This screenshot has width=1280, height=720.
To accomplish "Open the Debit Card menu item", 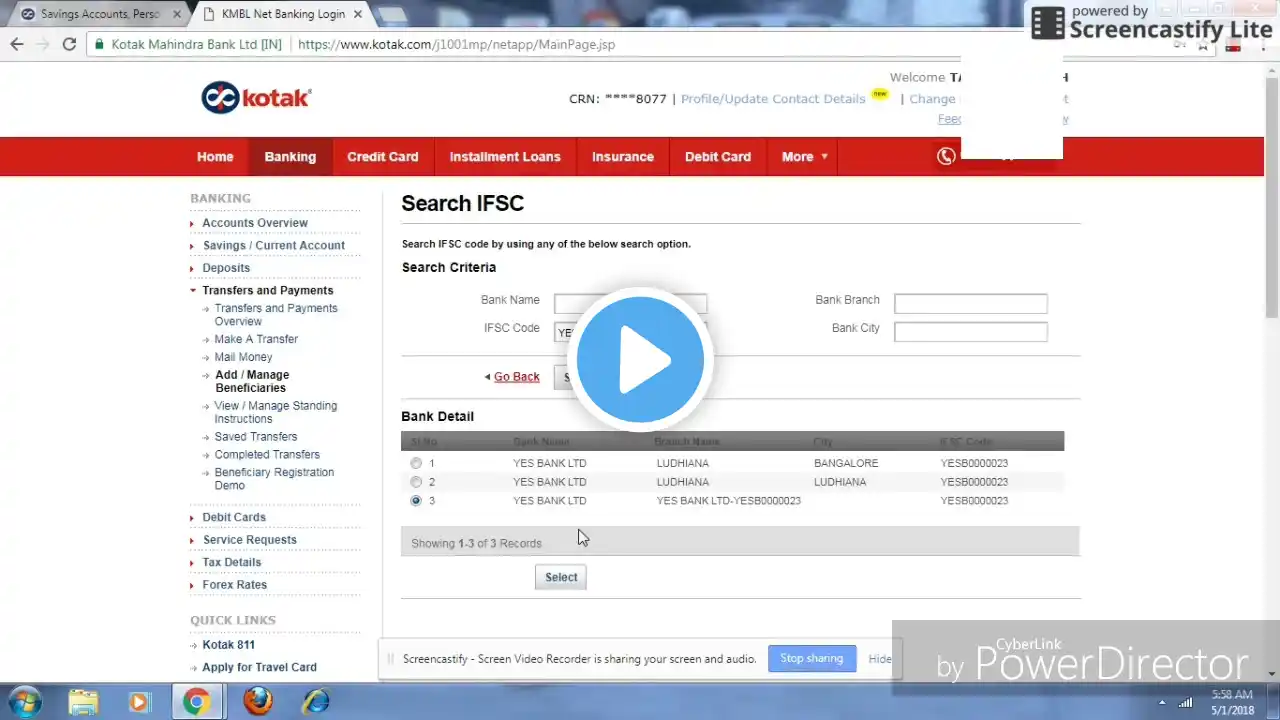I will pos(718,157).
